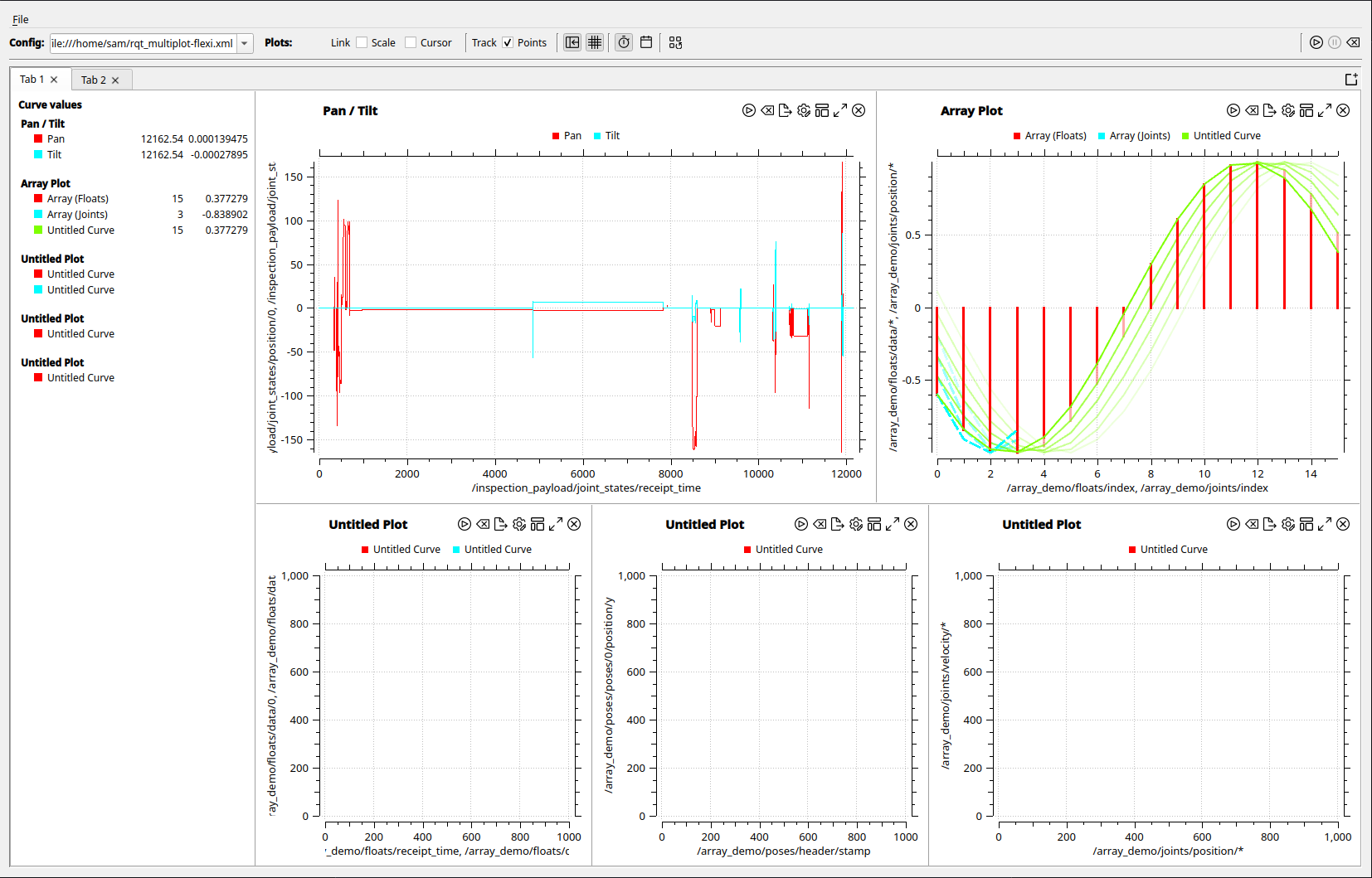Maximize the floats receipt_time Untitled Plot
Screen dimensions: 1372x878
(x=556, y=524)
